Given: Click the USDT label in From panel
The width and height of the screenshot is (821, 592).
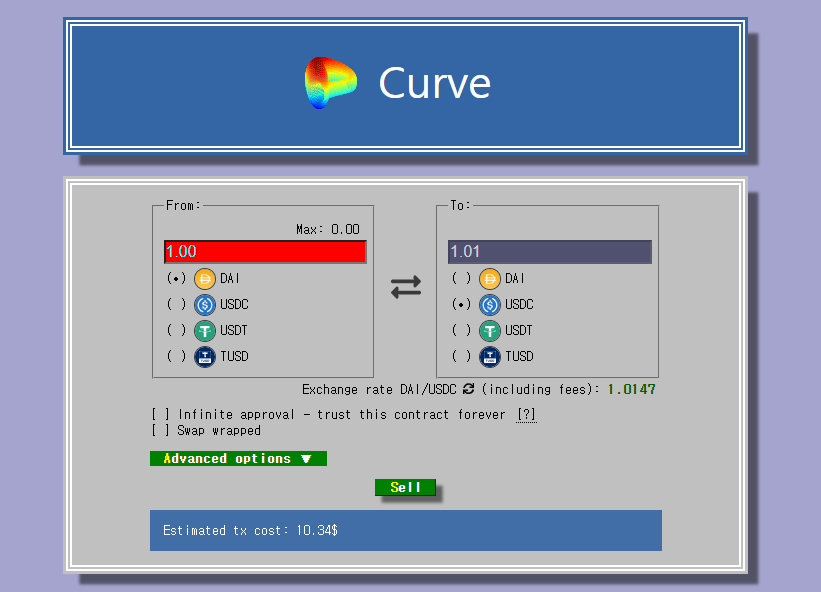Looking at the screenshot, I should point(234,330).
